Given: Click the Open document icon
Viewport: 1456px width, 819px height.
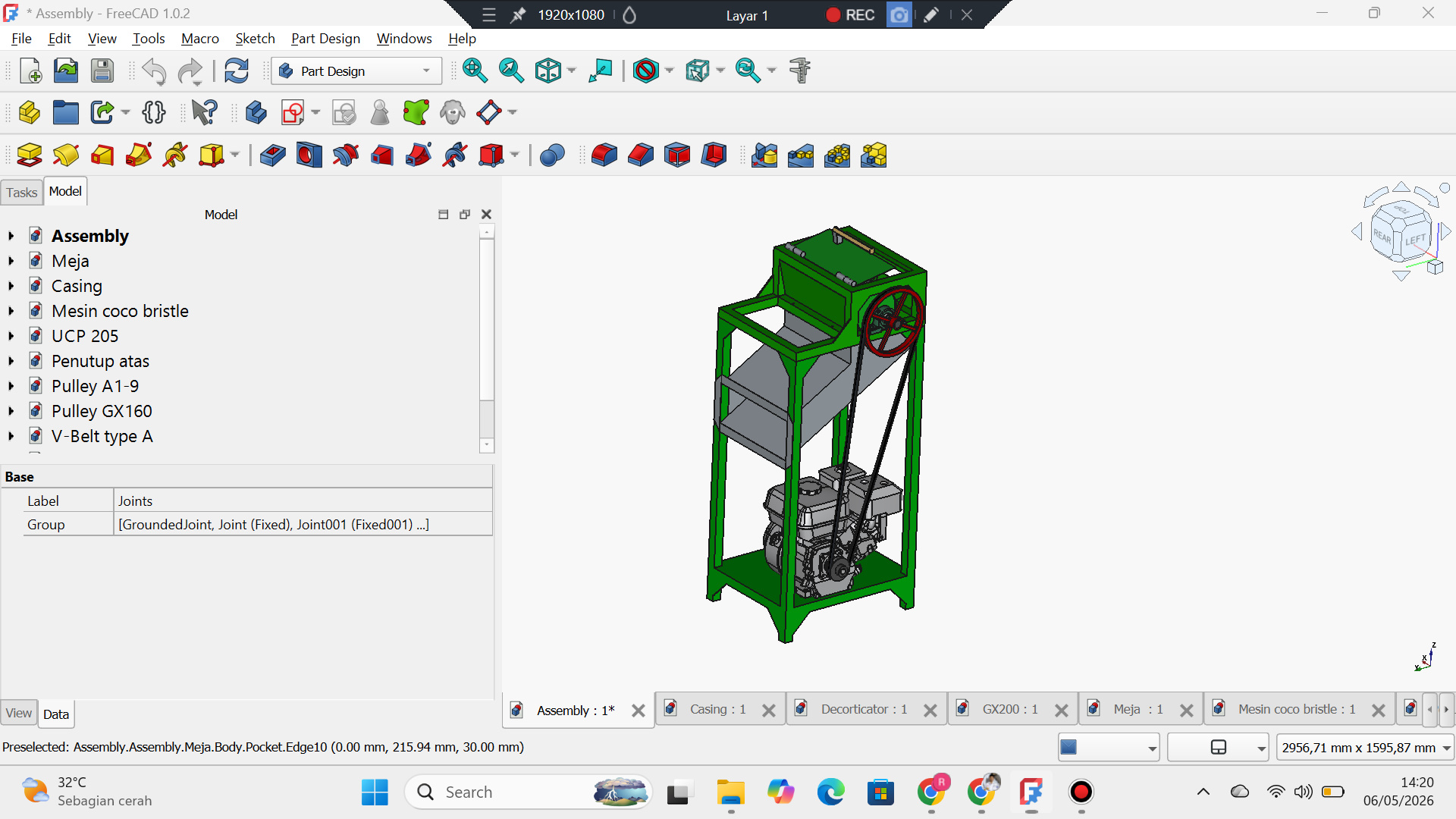Looking at the screenshot, I should (x=66, y=71).
